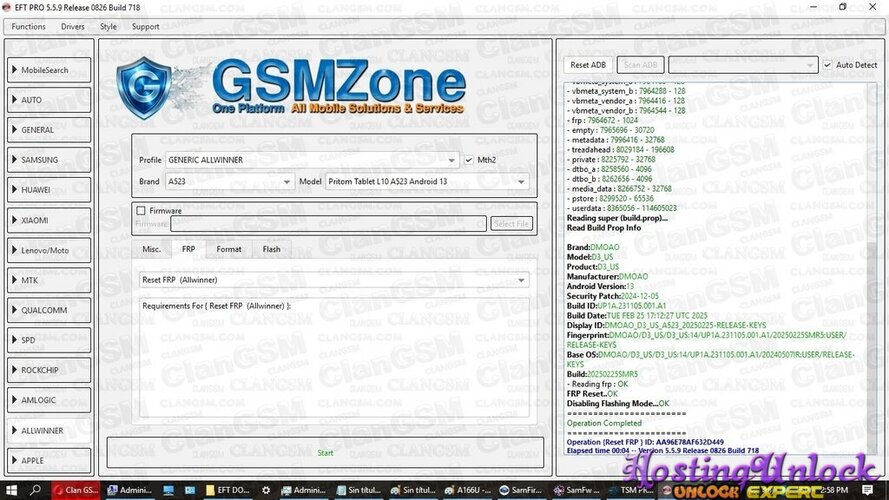Click the 'Operation Completed' log line
This screenshot has width=889, height=500.
click(604, 423)
